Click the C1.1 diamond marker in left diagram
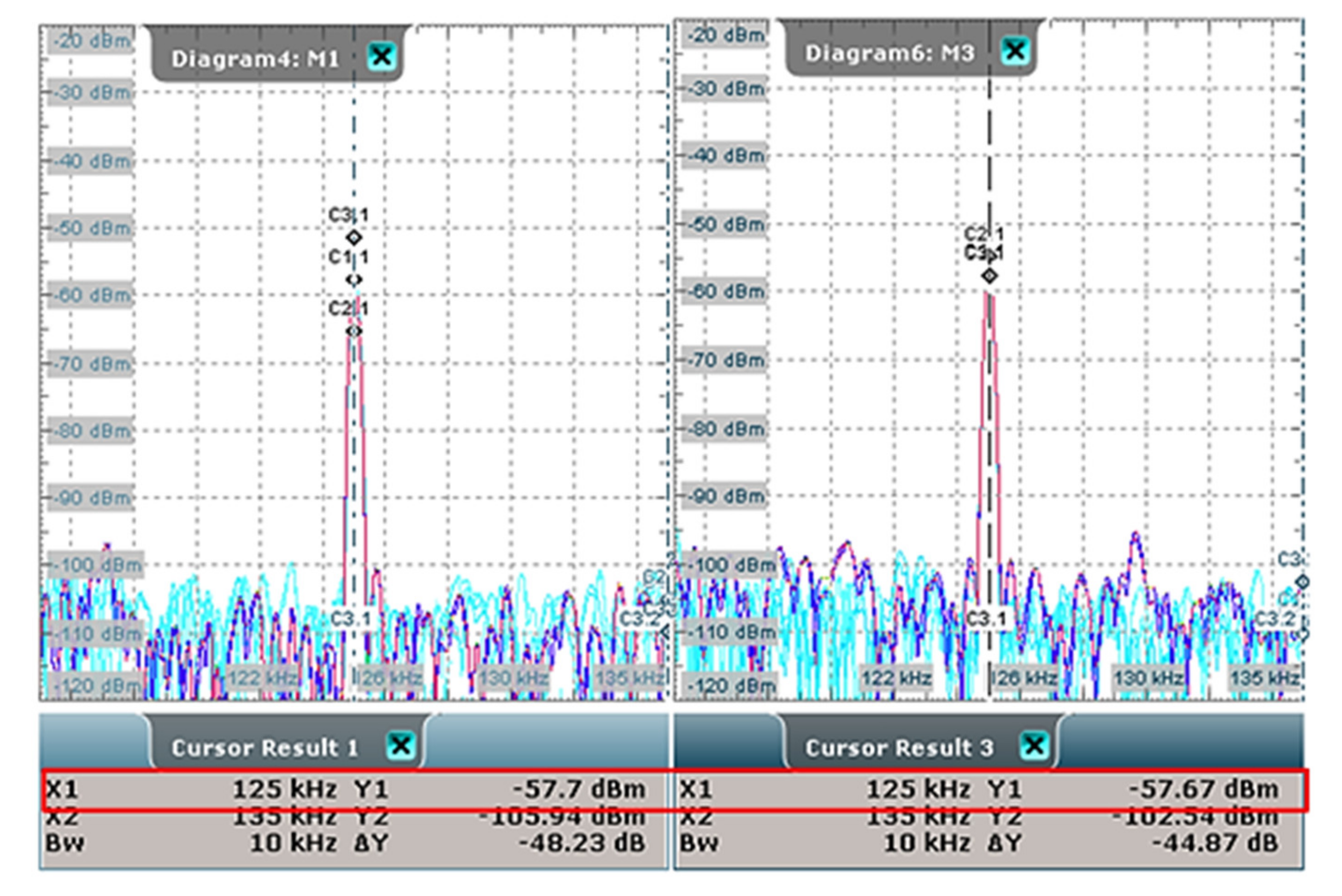Screen dimensions: 1342x896 pos(354,279)
